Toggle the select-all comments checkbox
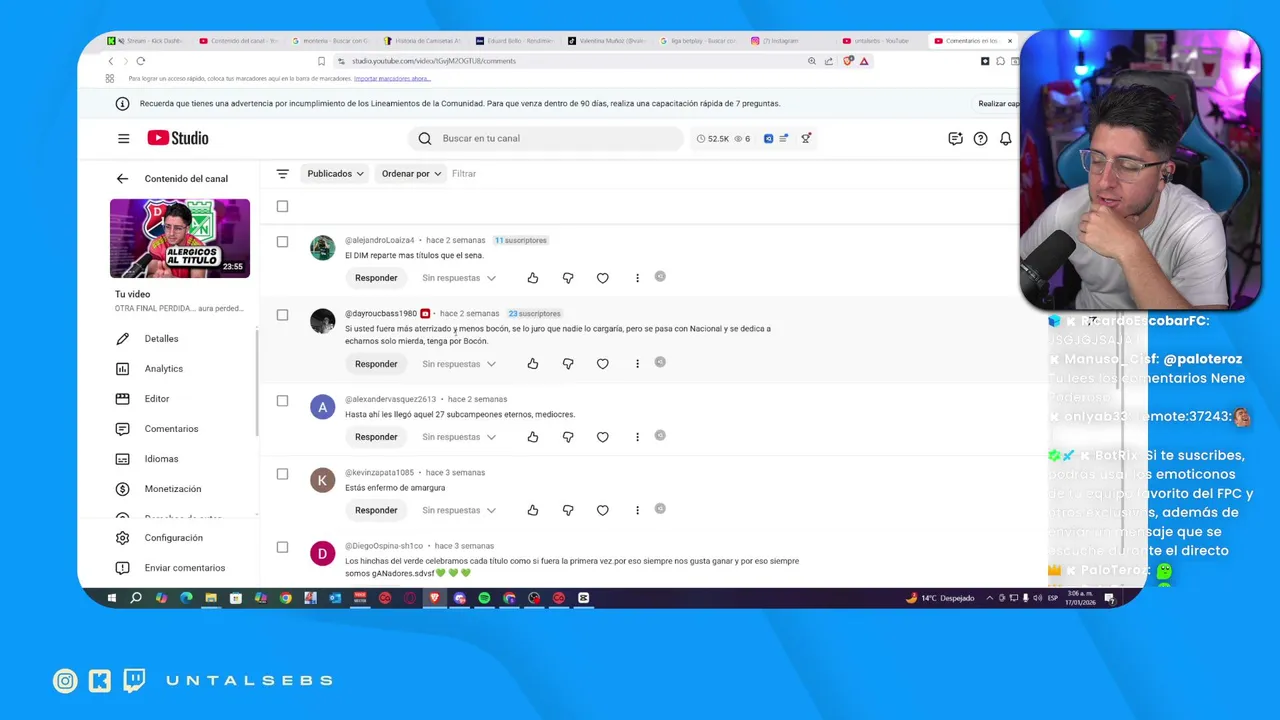The width and height of the screenshot is (1280, 720). tap(282, 207)
